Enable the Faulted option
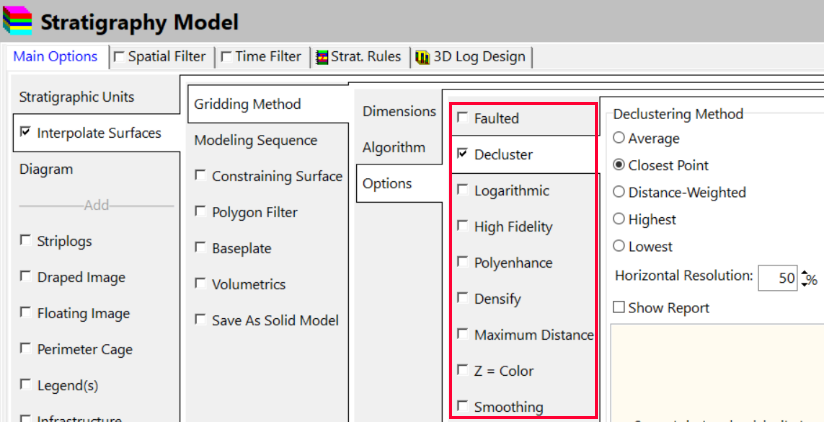 462,119
